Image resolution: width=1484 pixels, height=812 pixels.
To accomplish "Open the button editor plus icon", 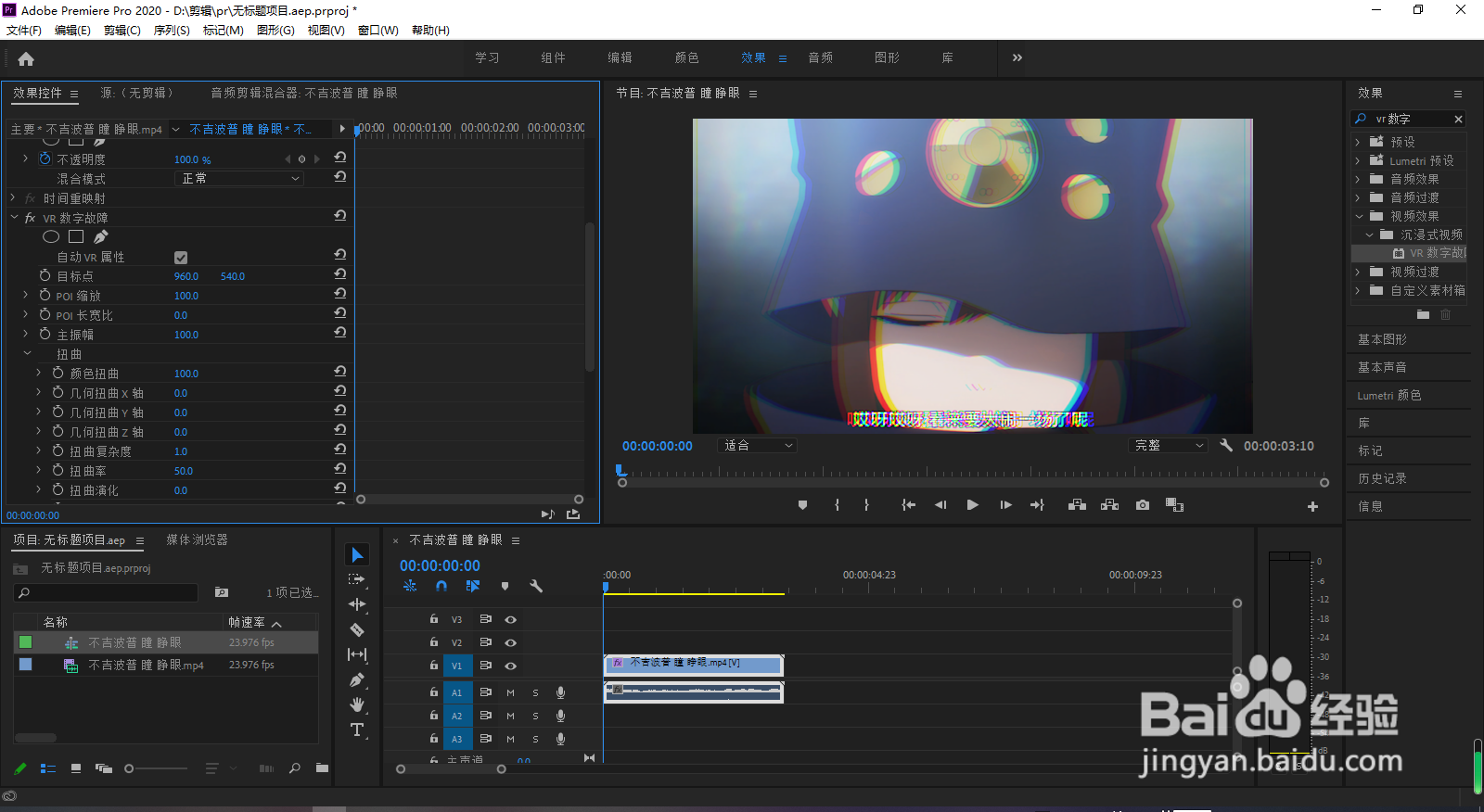I will 1312,506.
